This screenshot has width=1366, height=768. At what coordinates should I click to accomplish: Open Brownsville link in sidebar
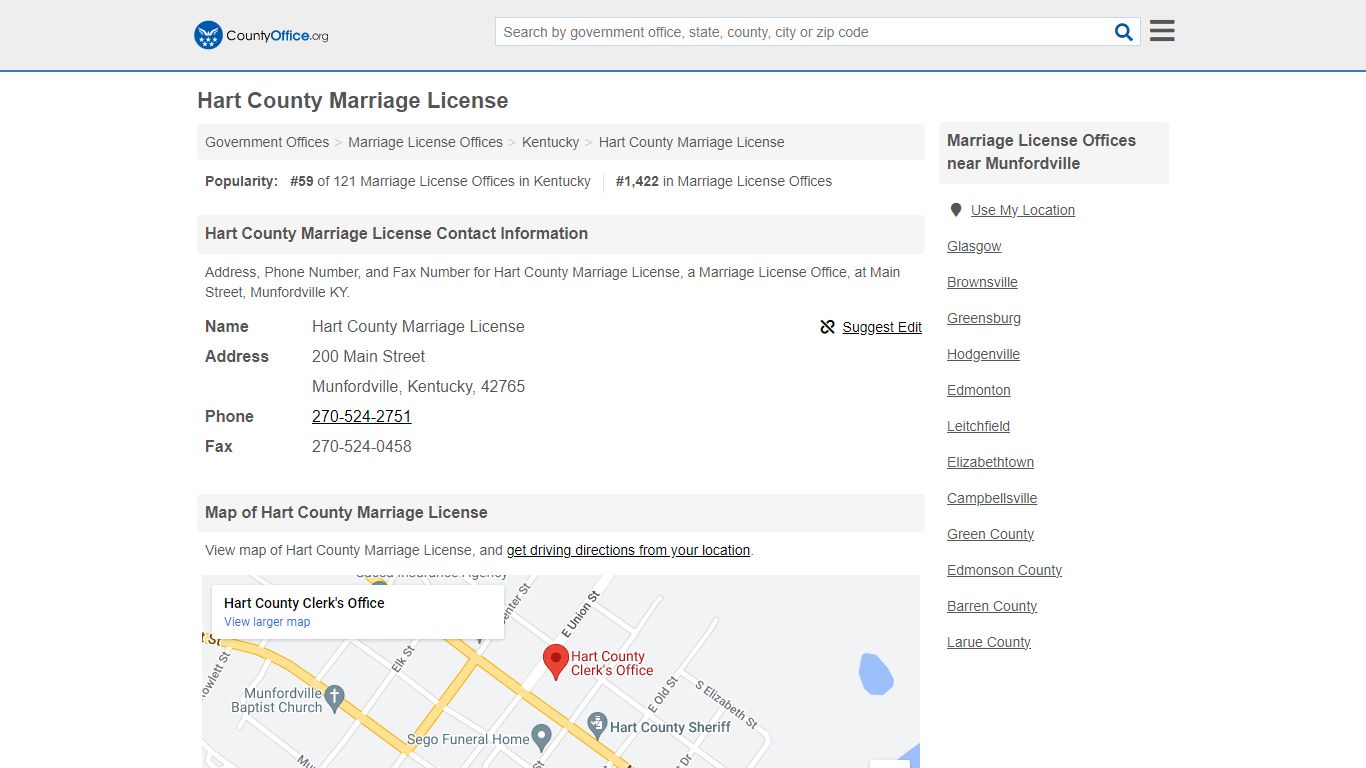[x=982, y=282]
